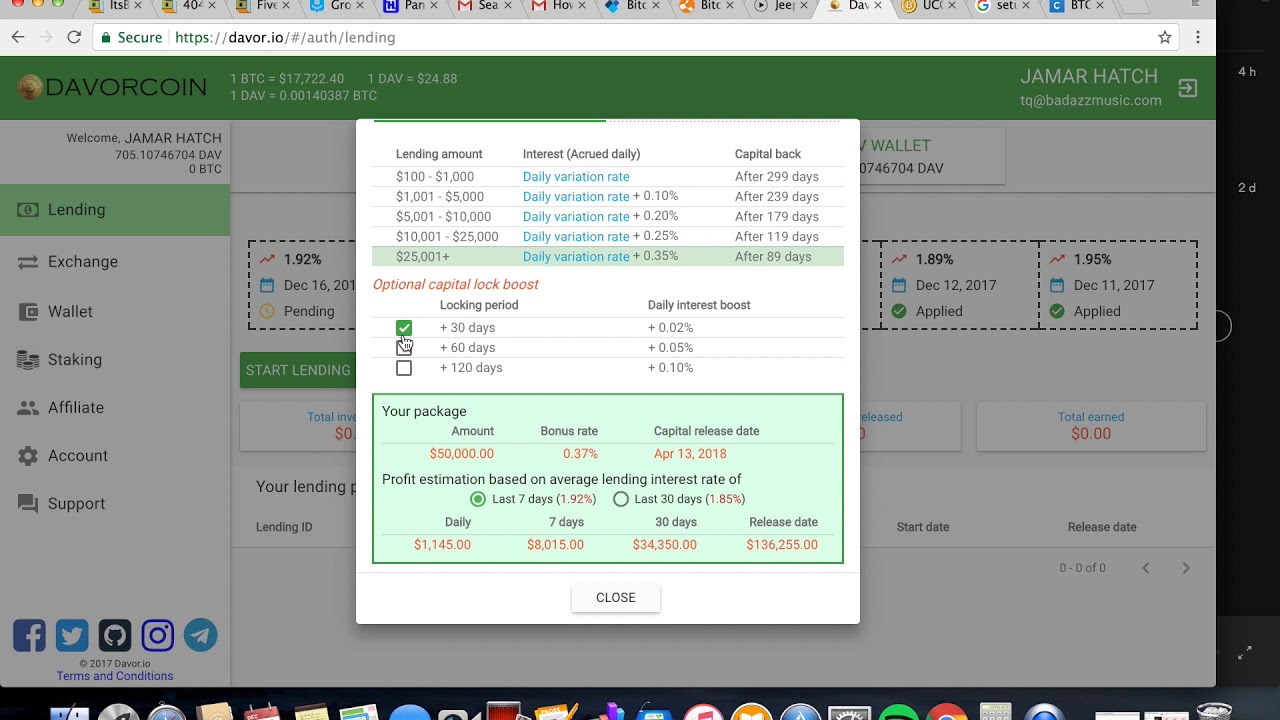Click the Wallet icon in sidebar

[x=28, y=312]
